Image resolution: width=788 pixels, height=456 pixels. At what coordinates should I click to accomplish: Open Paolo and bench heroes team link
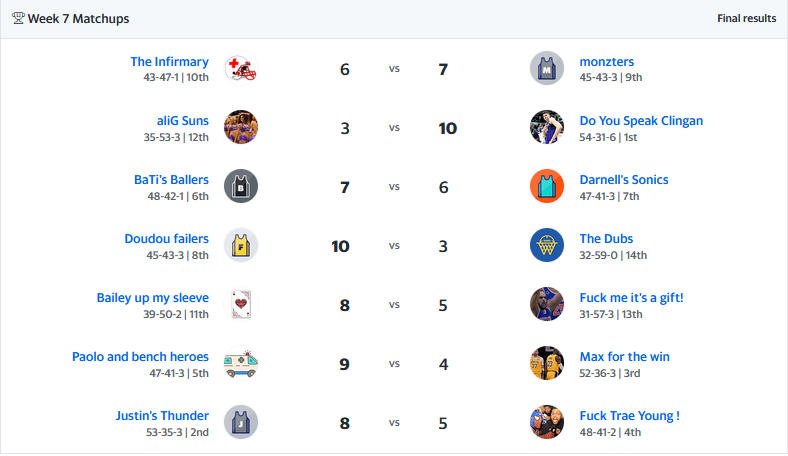pyautogui.click(x=140, y=357)
